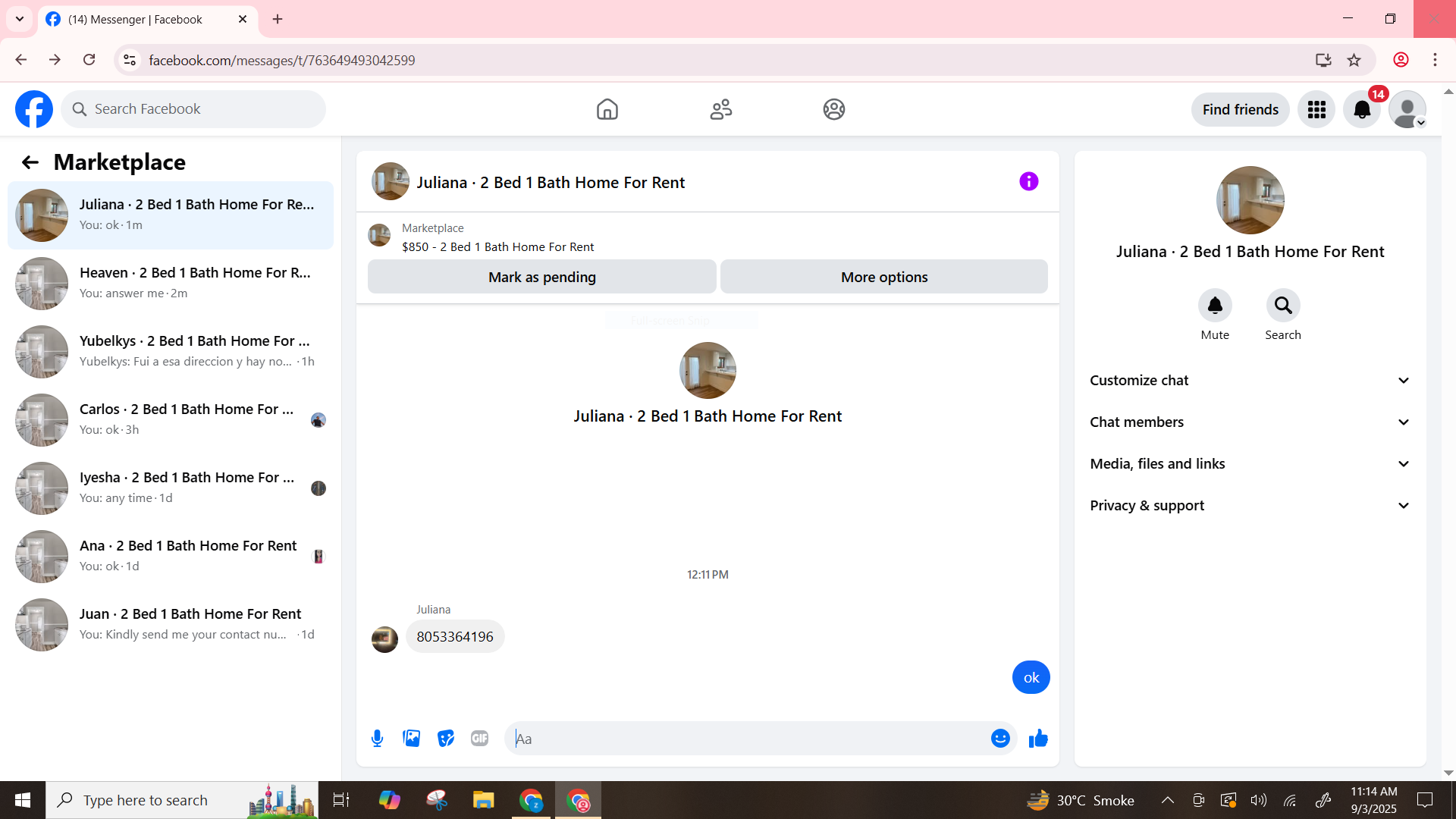Screen dimensions: 1456x819
Task: Search in conversation magnifier icon
Action: (x=1283, y=306)
